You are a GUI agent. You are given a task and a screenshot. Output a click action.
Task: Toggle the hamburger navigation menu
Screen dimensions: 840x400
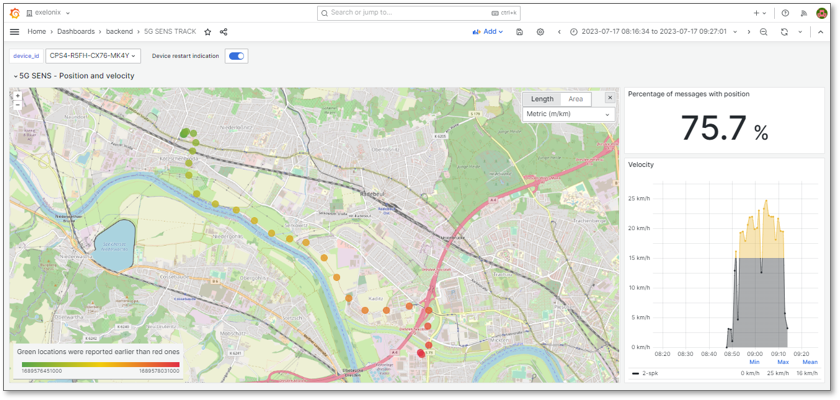coord(14,32)
